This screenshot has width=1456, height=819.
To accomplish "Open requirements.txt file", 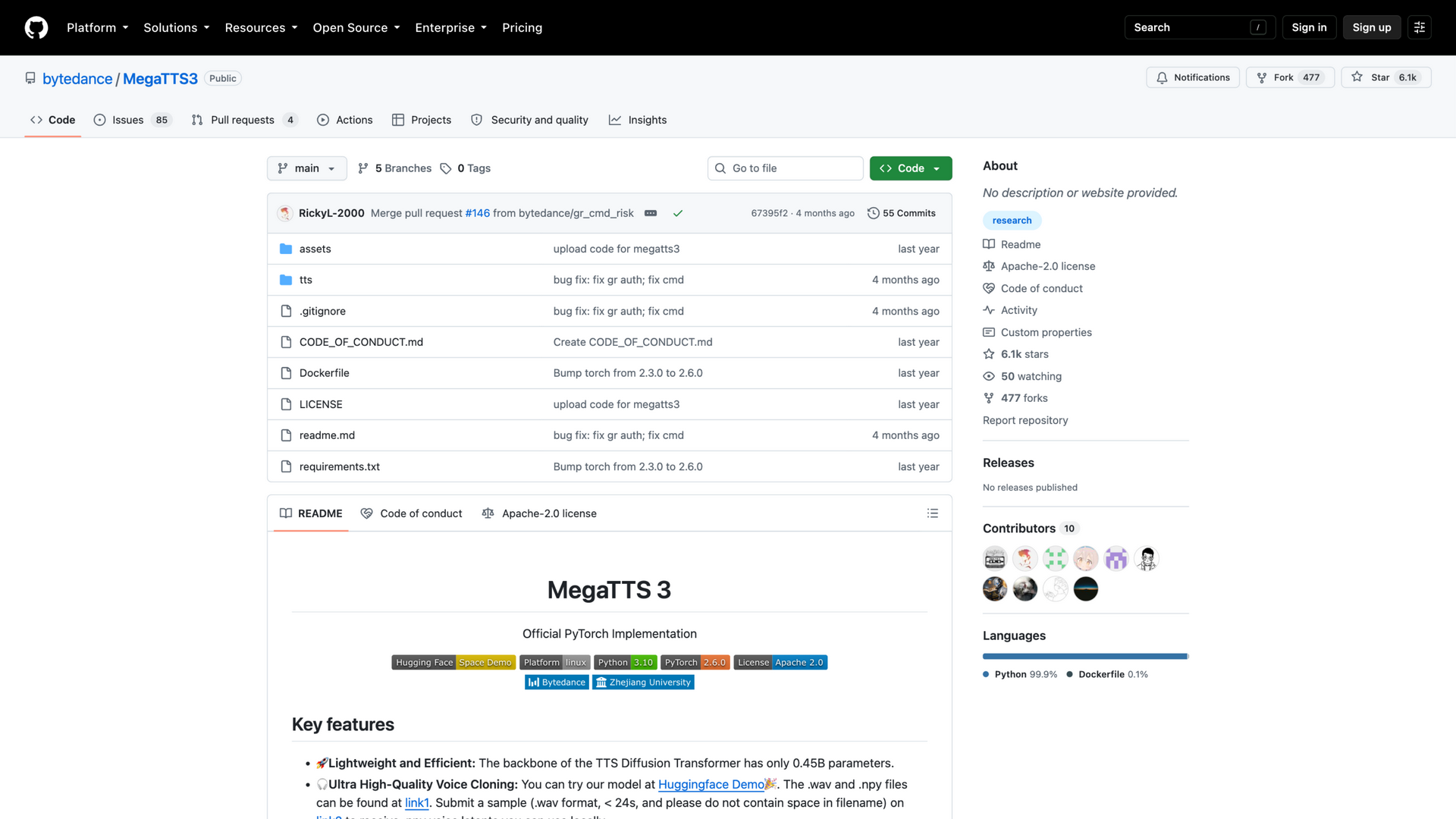I will click(340, 466).
